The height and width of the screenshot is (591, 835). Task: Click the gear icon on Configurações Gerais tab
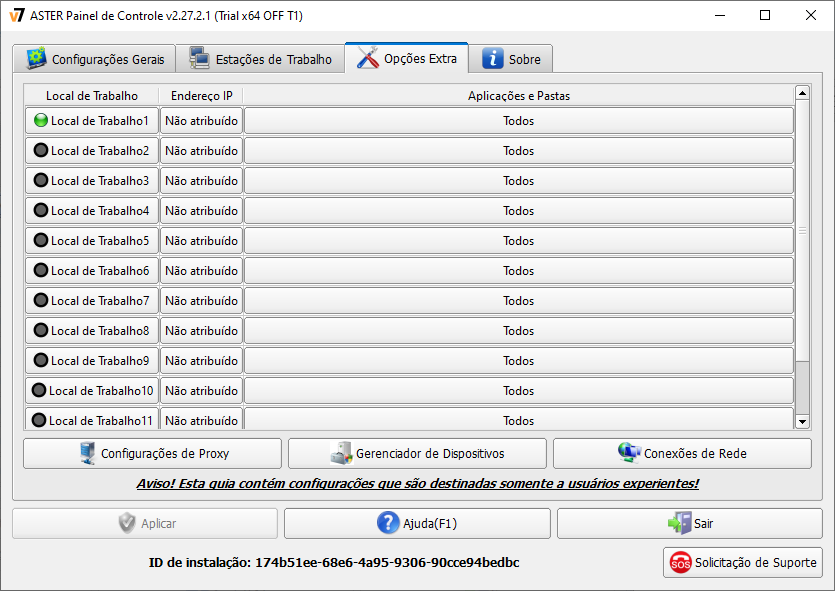point(37,58)
